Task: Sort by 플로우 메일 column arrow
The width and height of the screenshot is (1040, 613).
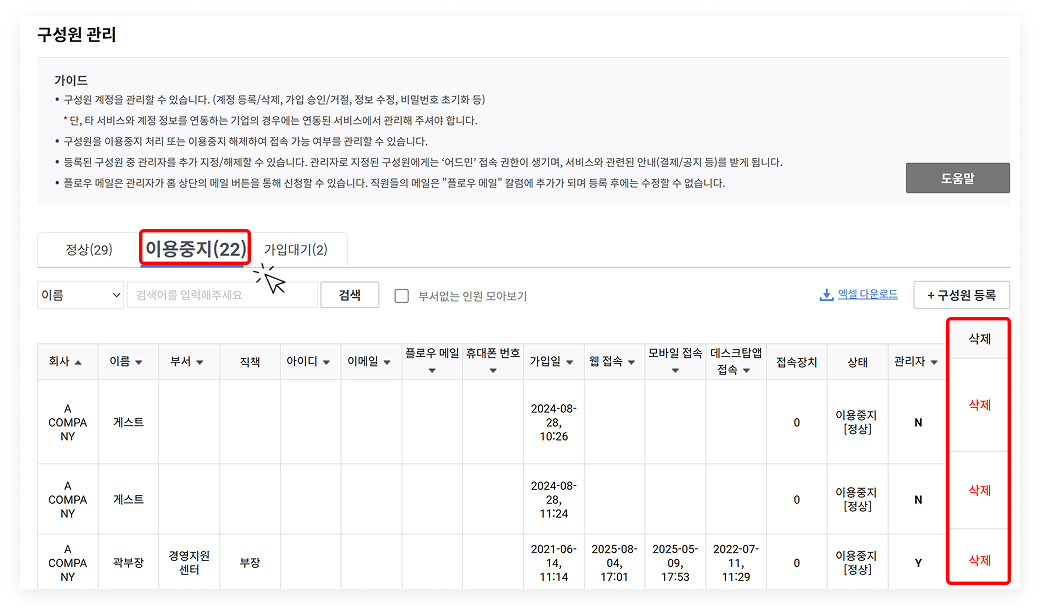Action: point(432,370)
